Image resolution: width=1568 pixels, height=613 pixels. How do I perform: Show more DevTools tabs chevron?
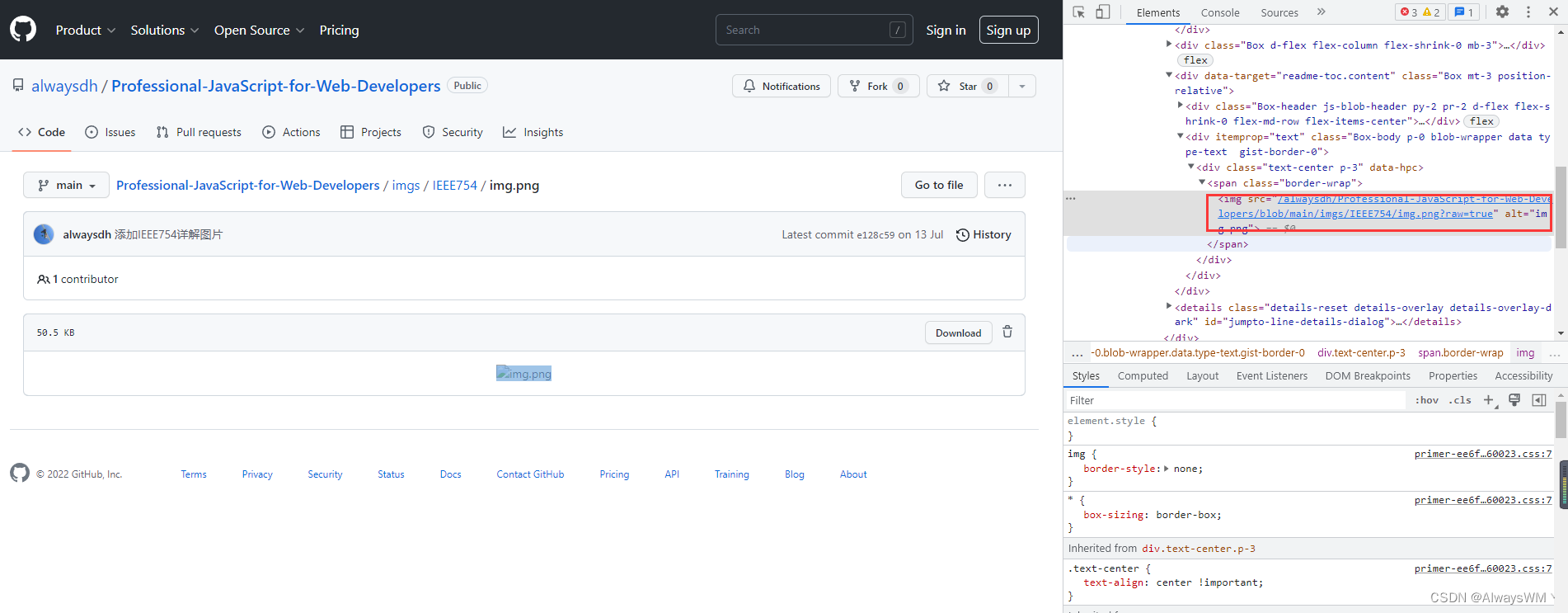point(1321,12)
